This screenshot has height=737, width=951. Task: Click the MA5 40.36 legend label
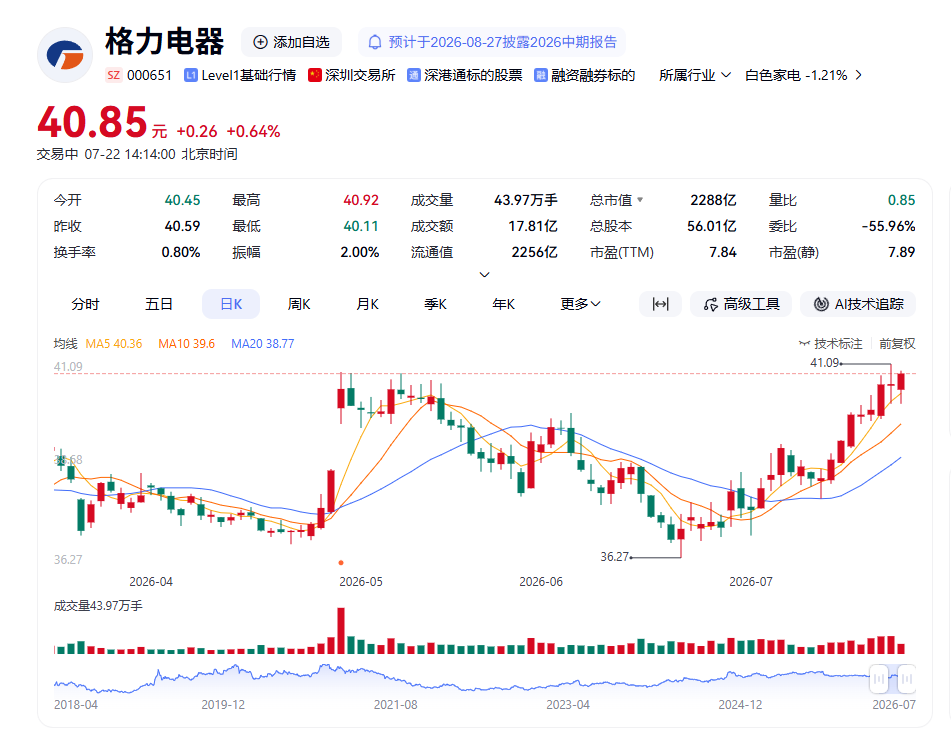tap(114, 344)
